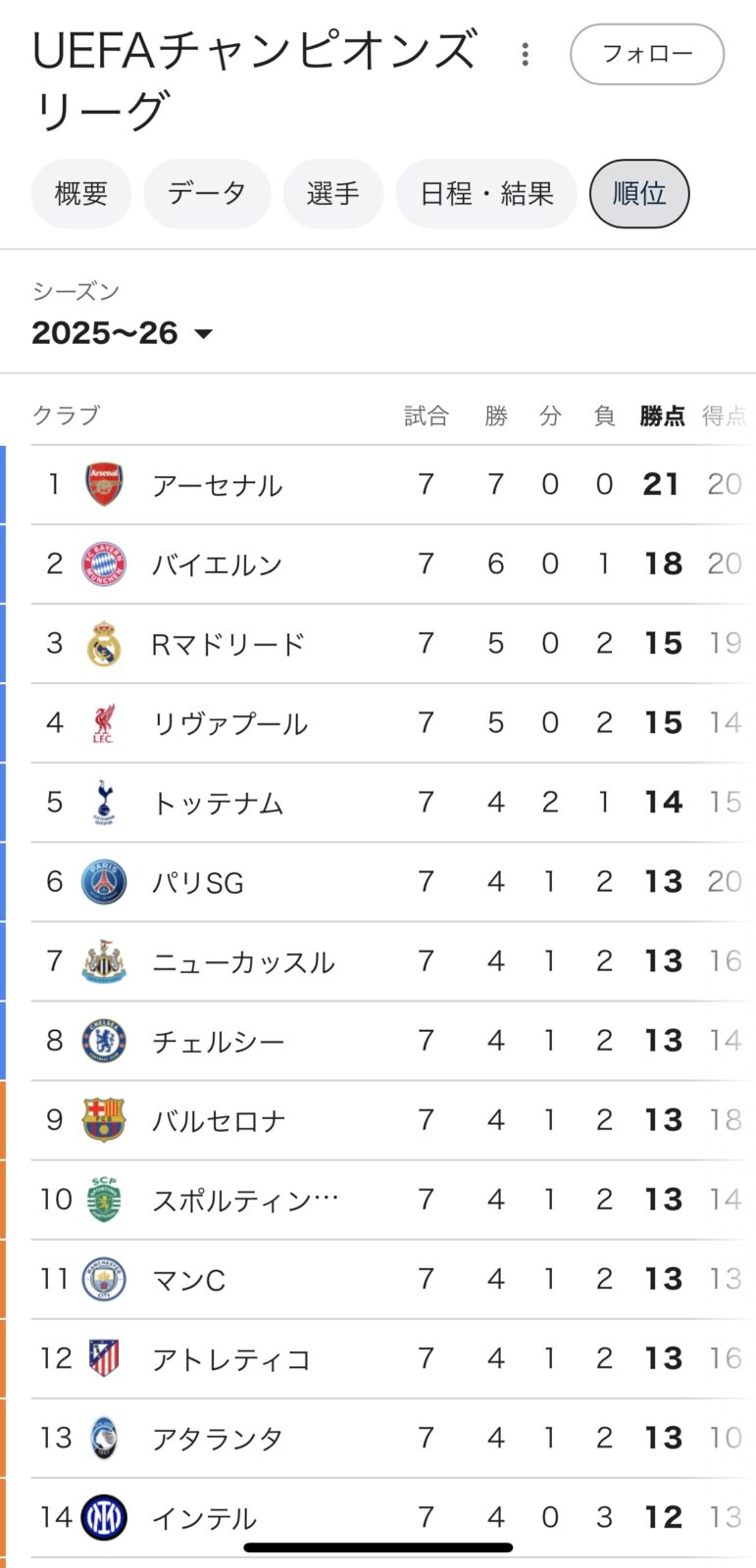
Task: Tap the Arsenal club crest
Action: coord(104,484)
